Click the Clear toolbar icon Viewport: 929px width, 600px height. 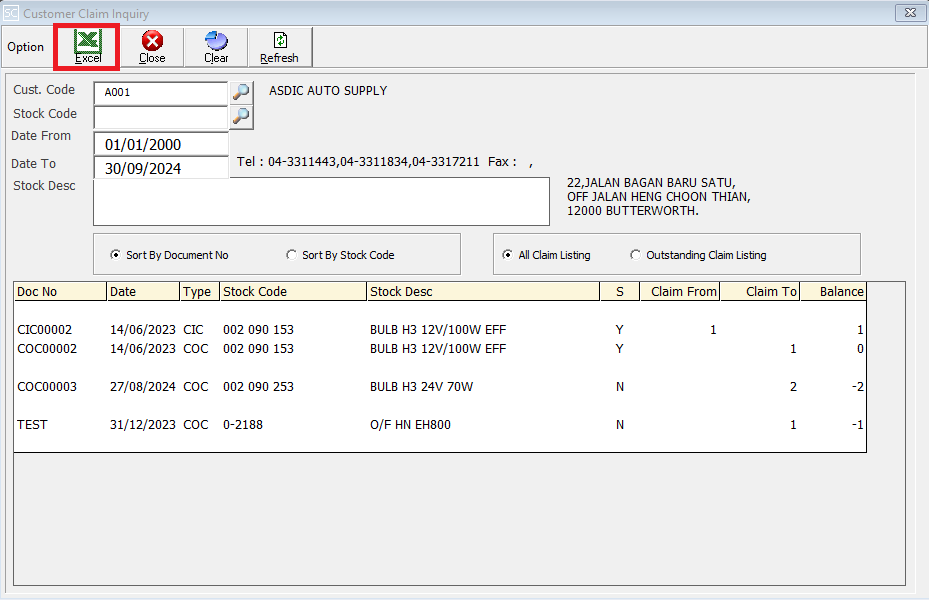coord(216,47)
